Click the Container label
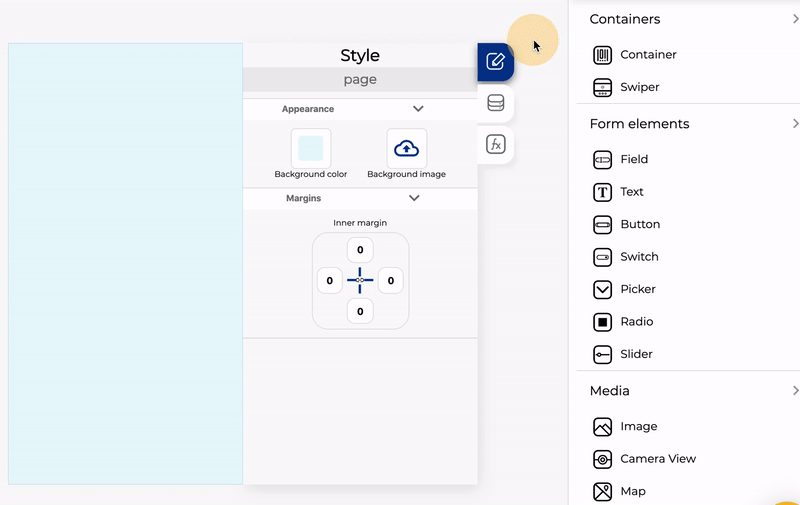 coord(648,55)
